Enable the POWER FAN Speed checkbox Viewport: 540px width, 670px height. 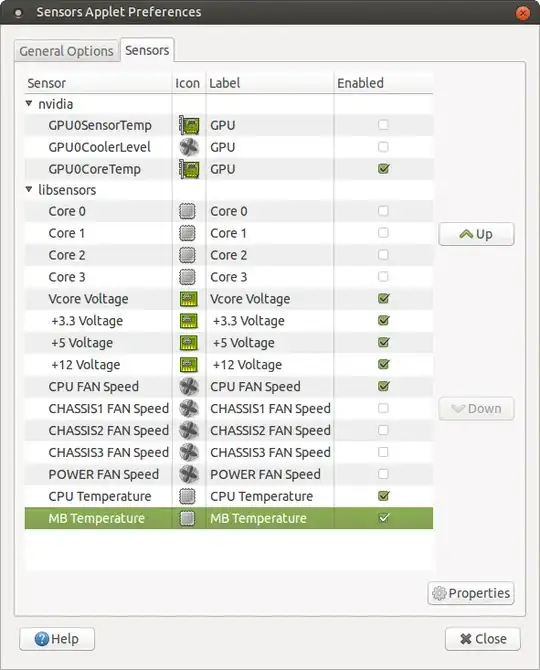pos(383,474)
